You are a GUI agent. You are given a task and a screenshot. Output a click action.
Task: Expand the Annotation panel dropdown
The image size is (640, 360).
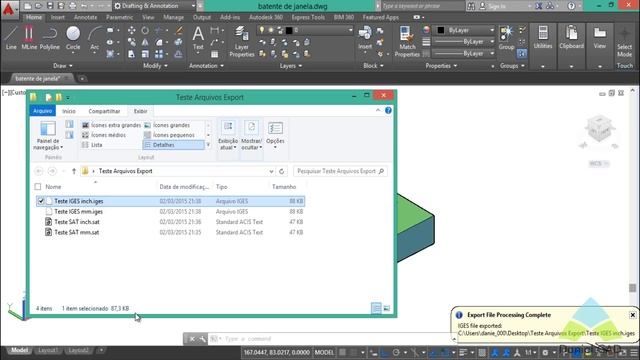(207, 66)
